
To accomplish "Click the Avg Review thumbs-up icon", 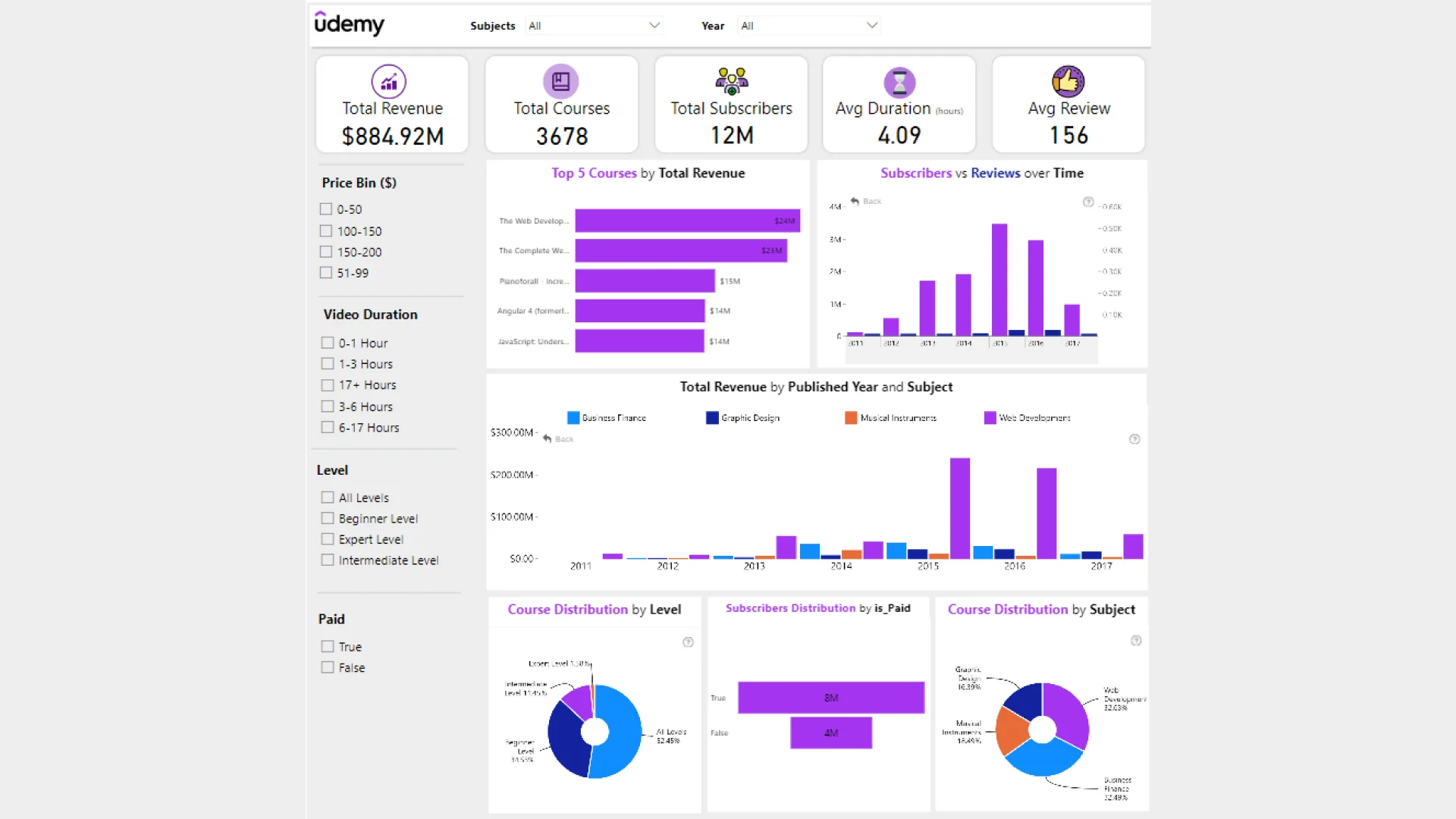I will 1068,81.
